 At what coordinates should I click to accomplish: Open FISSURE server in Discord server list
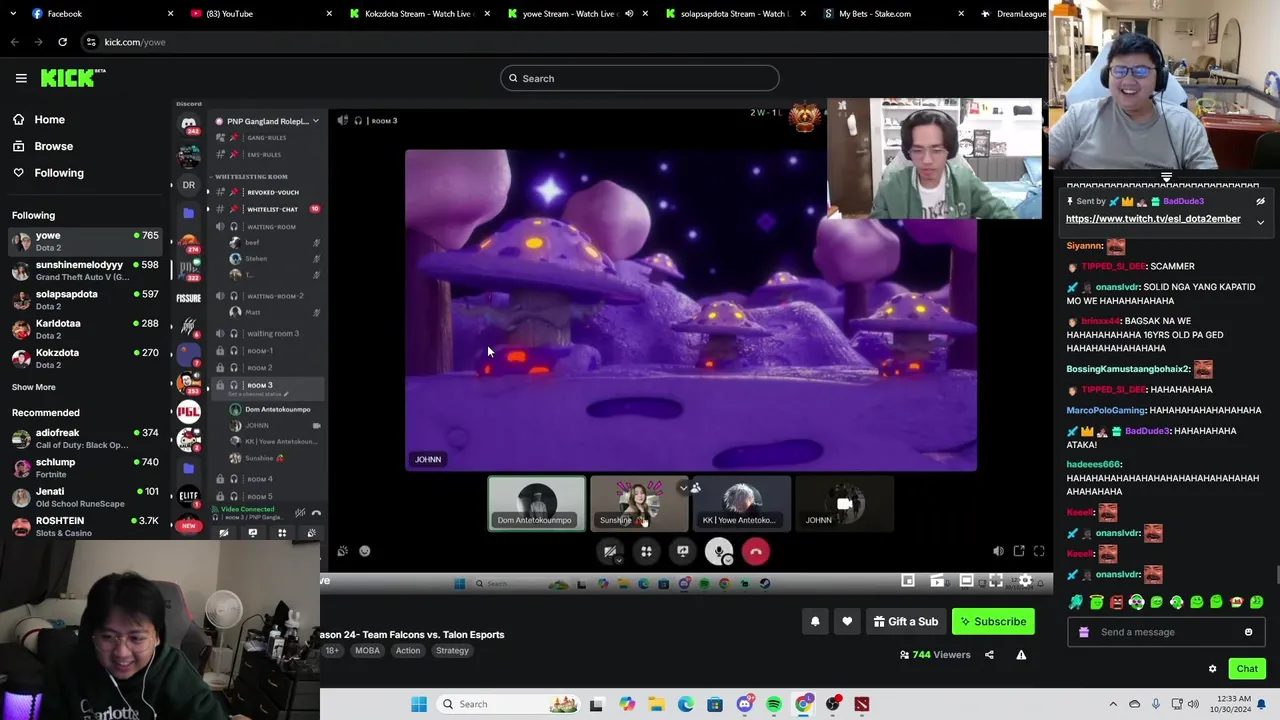coord(188,298)
